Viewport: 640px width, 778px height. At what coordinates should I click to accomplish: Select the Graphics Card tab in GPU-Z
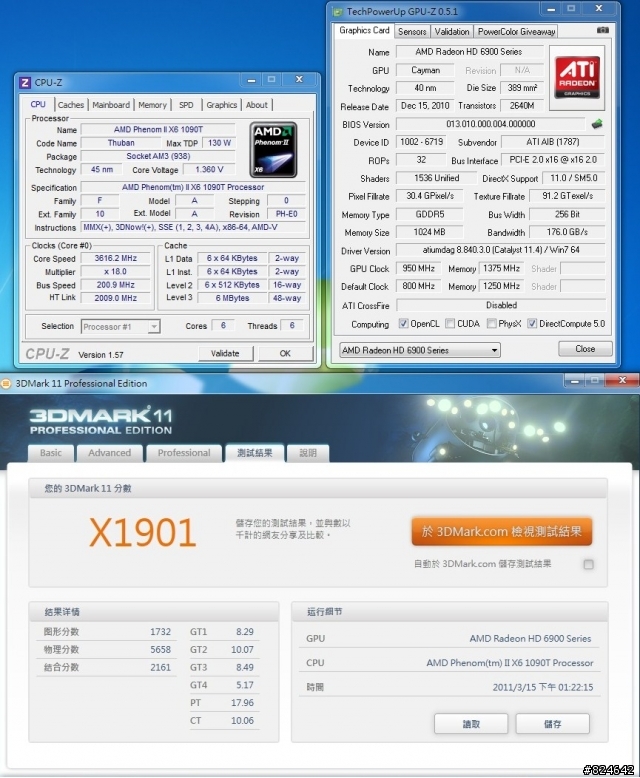364,30
